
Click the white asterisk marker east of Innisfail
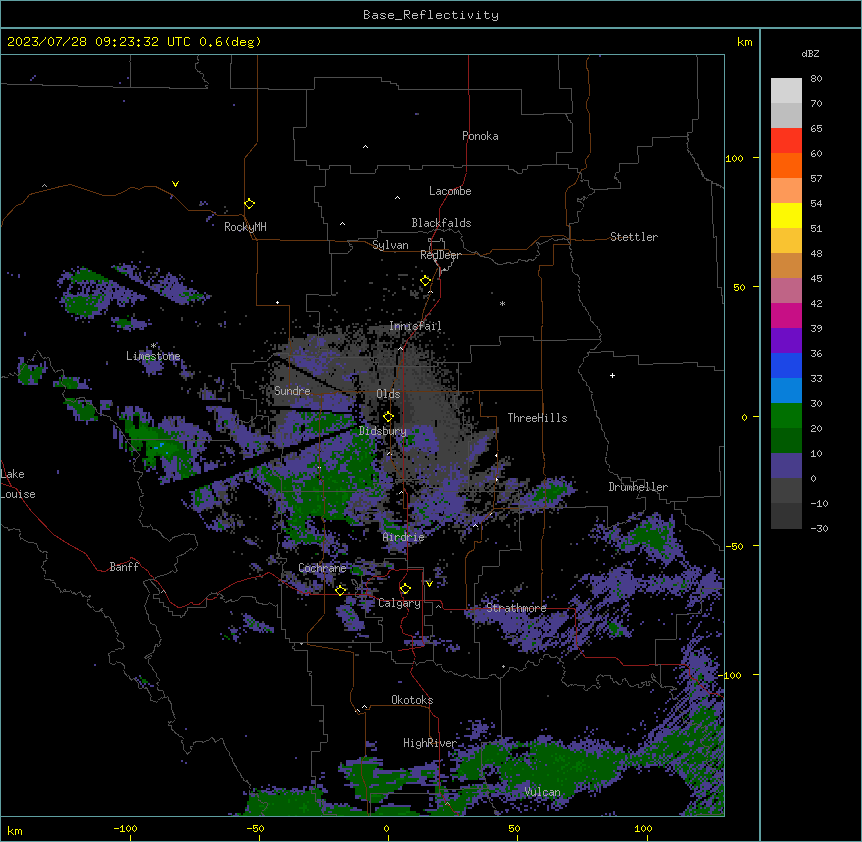[x=502, y=303]
